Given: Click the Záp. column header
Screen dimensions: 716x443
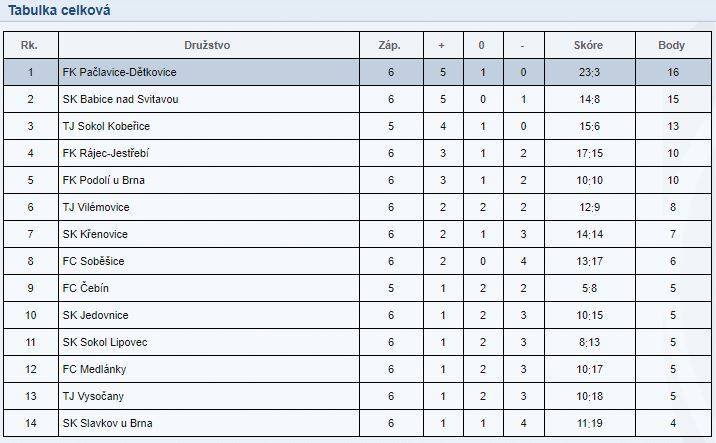Looking at the screenshot, I should coord(390,45).
